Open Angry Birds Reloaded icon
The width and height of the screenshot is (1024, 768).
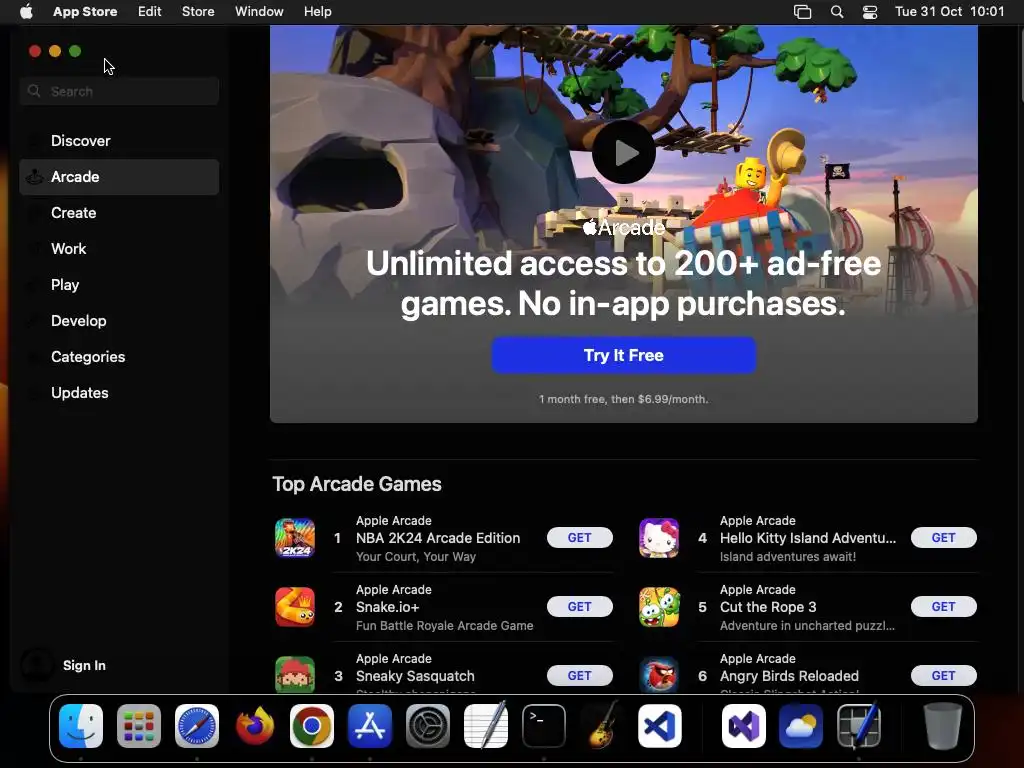(x=659, y=675)
